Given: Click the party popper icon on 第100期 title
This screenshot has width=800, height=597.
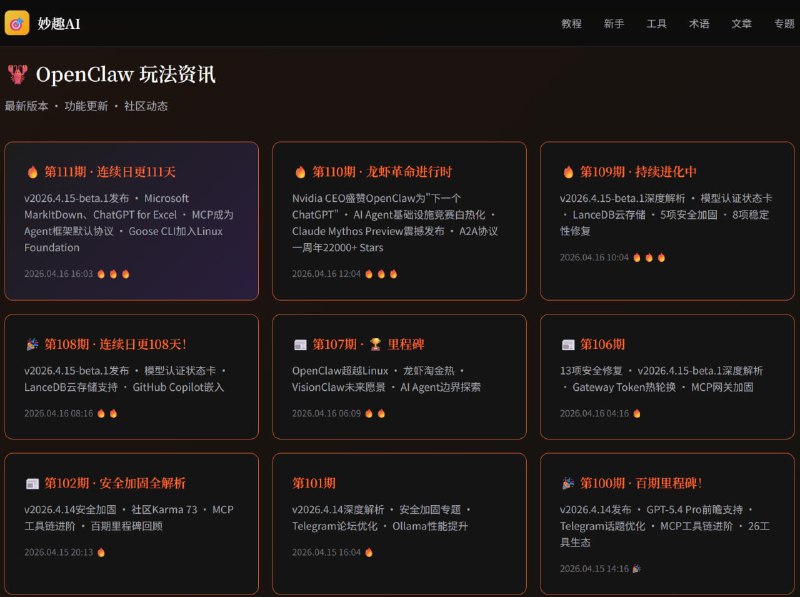Looking at the screenshot, I should (568, 483).
